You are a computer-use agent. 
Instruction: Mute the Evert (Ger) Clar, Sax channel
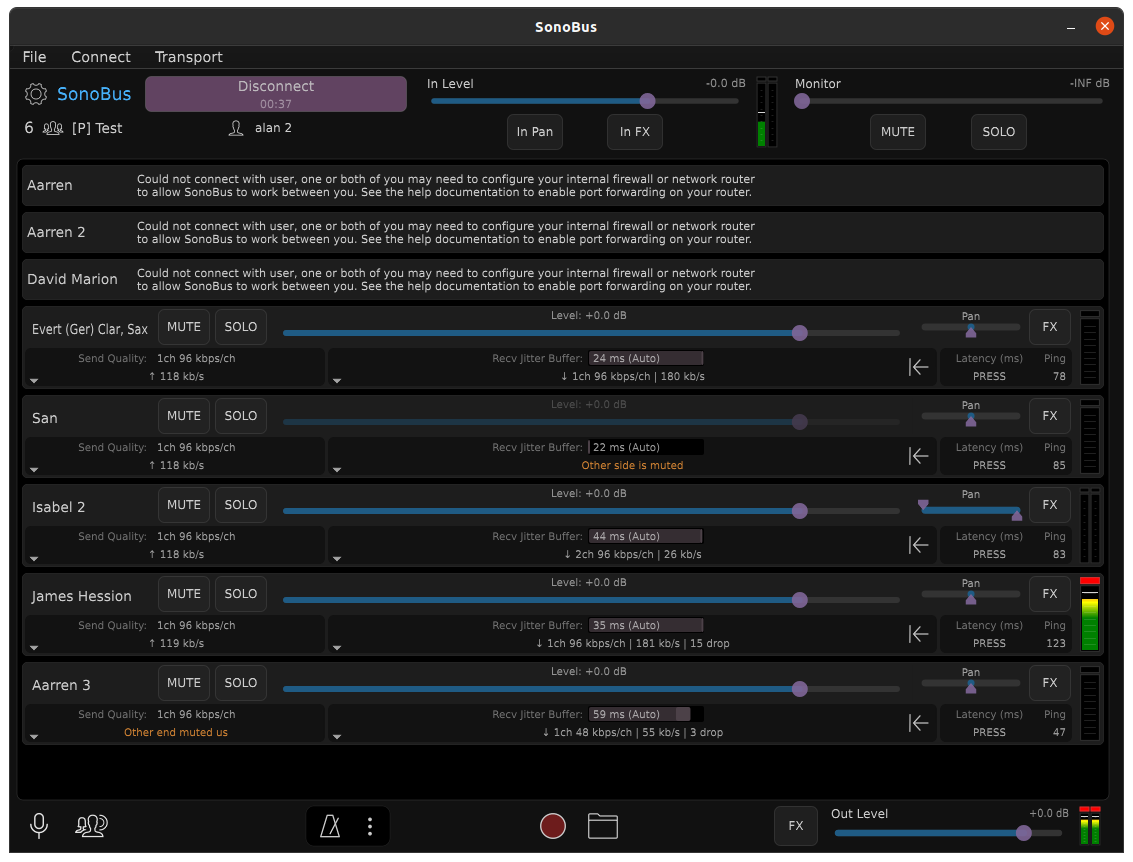pos(184,327)
